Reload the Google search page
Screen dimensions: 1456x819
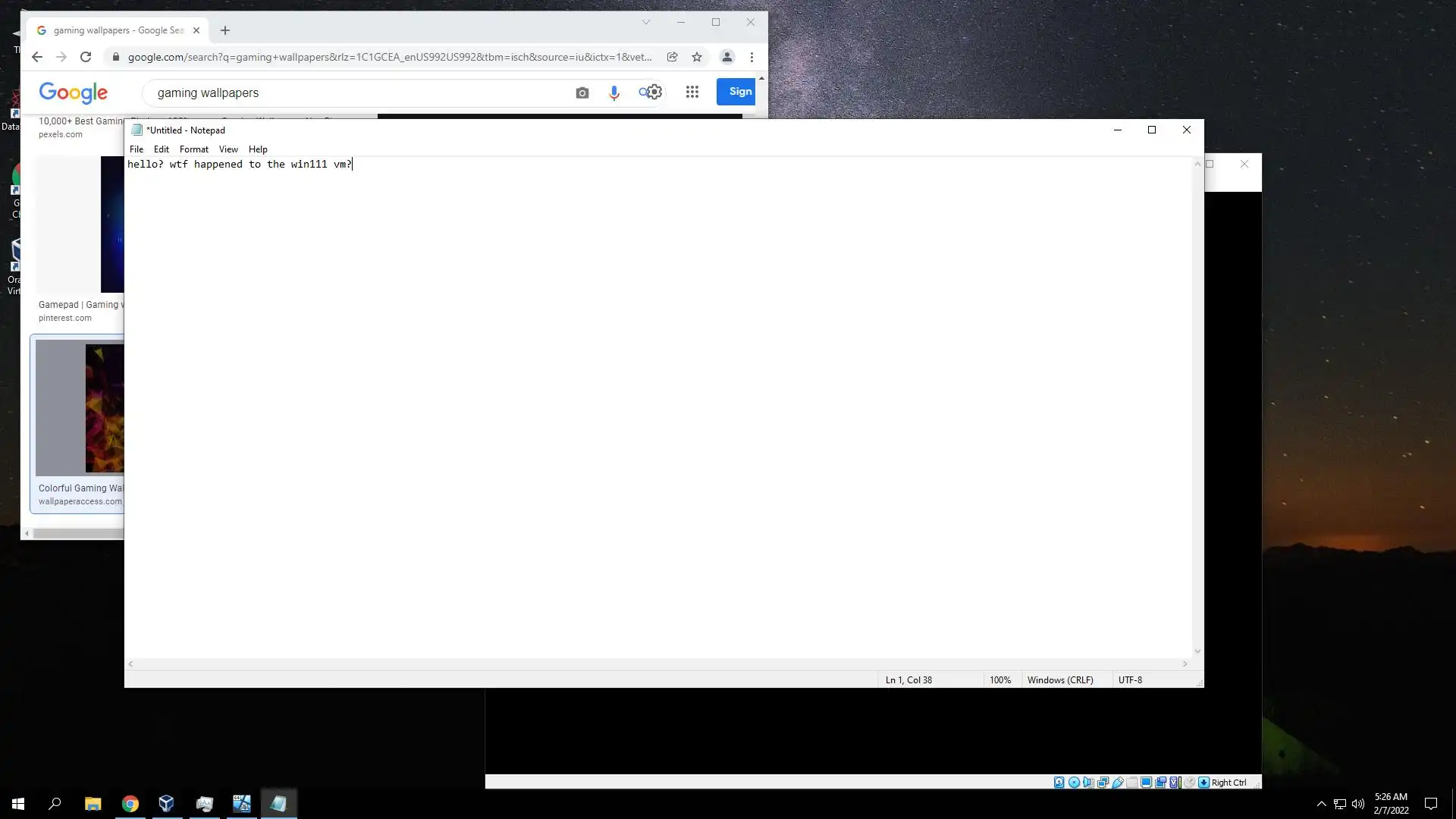pos(86,57)
